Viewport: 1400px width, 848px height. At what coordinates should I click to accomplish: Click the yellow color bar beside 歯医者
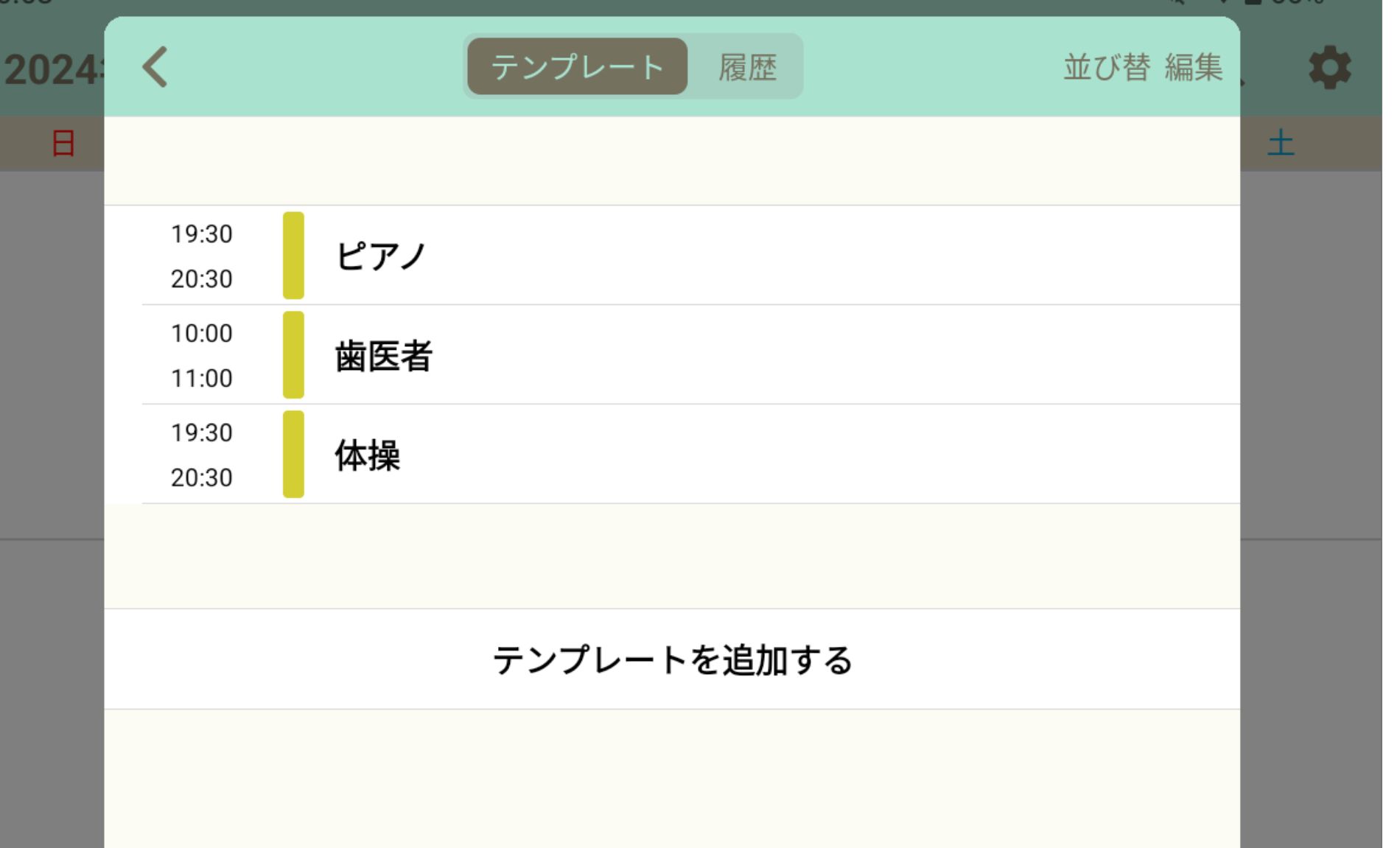293,355
